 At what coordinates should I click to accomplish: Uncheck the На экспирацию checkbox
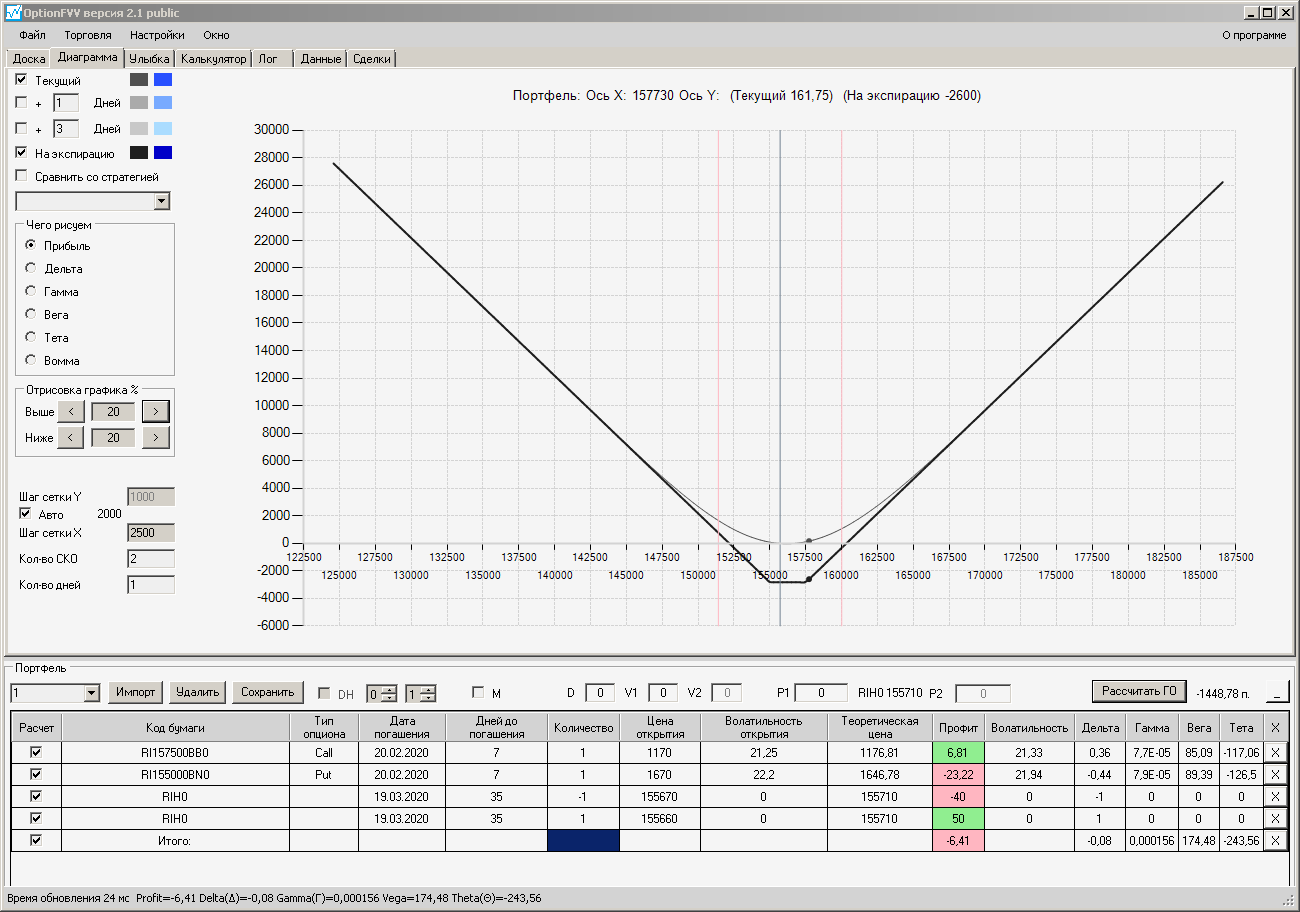pyautogui.click(x=22, y=153)
